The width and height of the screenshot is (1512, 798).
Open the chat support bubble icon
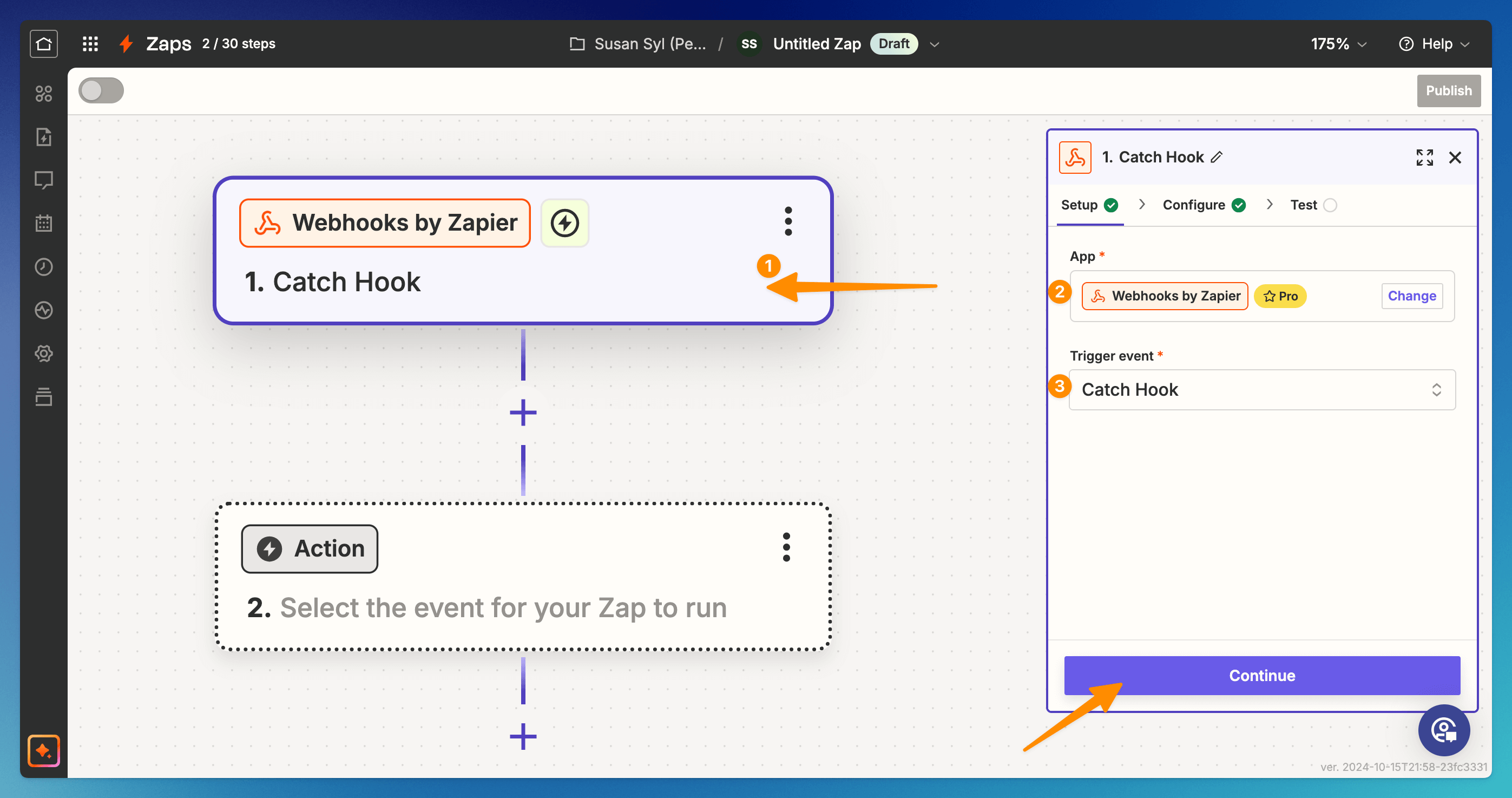click(1443, 730)
